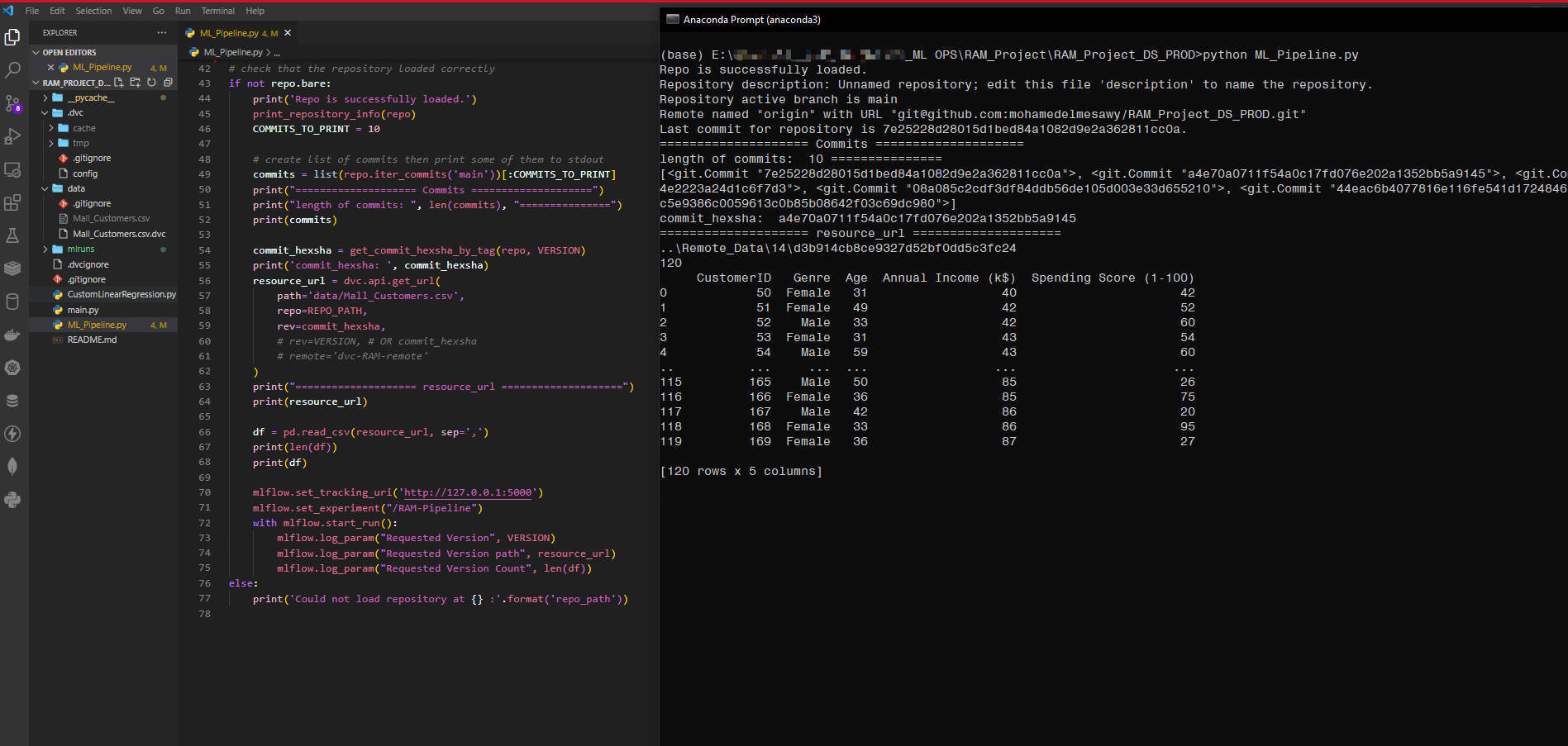Viewport: 1568px width, 746px height.
Task: Open the Remote Explorer view
Action: coord(12,169)
